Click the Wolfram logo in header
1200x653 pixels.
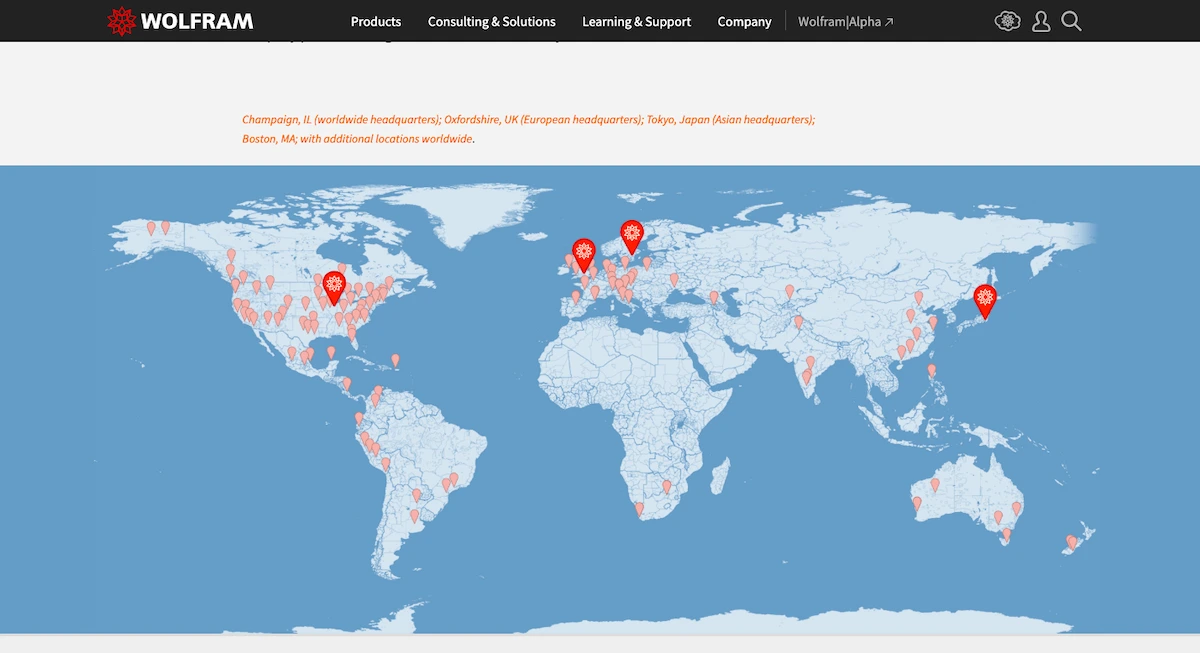click(x=180, y=21)
